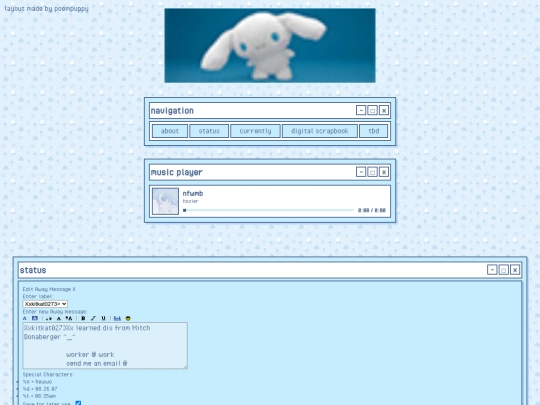Close the music player window
The image size is (540, 405).
click(x=384, y=172)
